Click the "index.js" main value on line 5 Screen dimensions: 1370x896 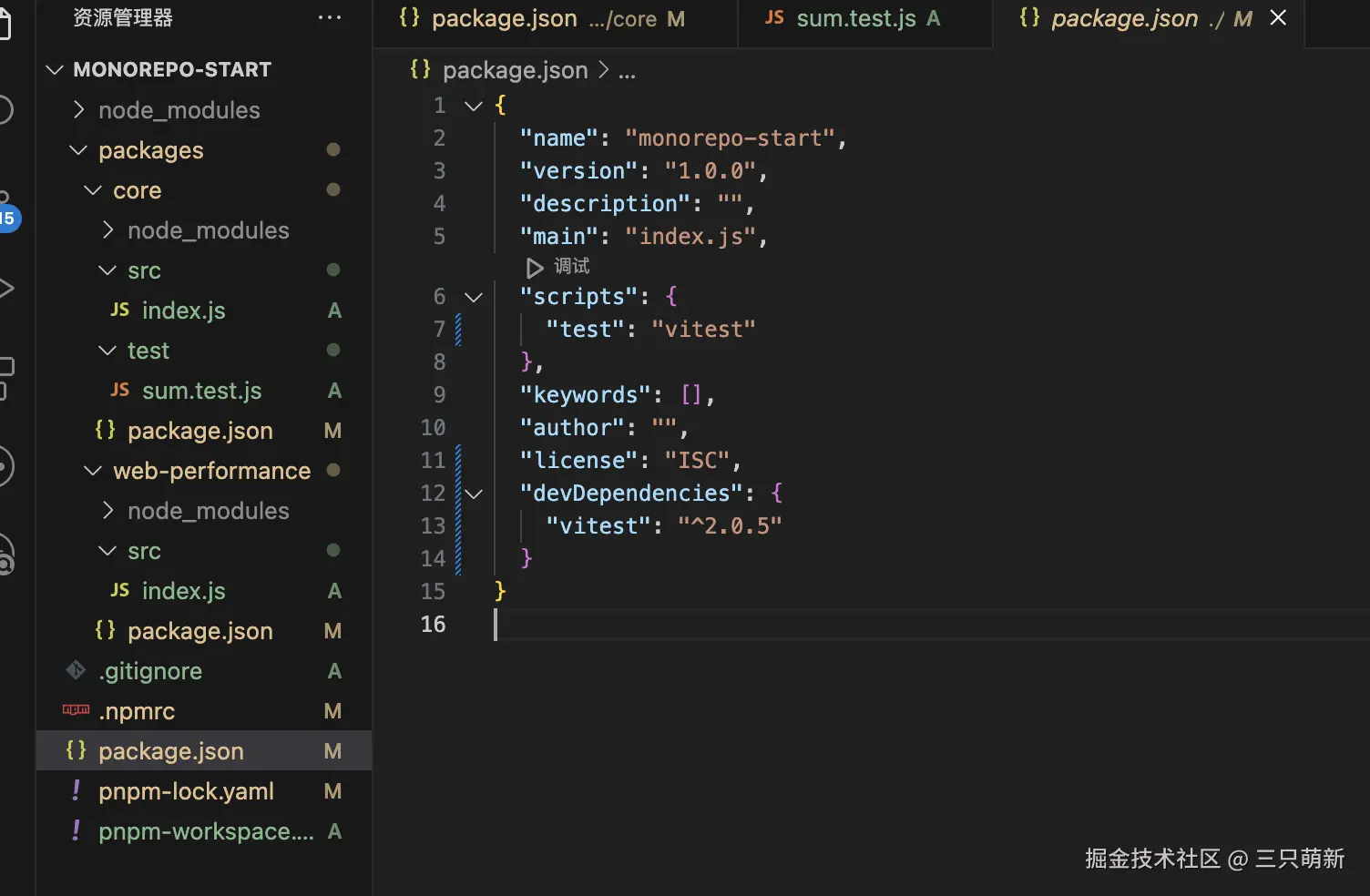(x=690, y=237)
